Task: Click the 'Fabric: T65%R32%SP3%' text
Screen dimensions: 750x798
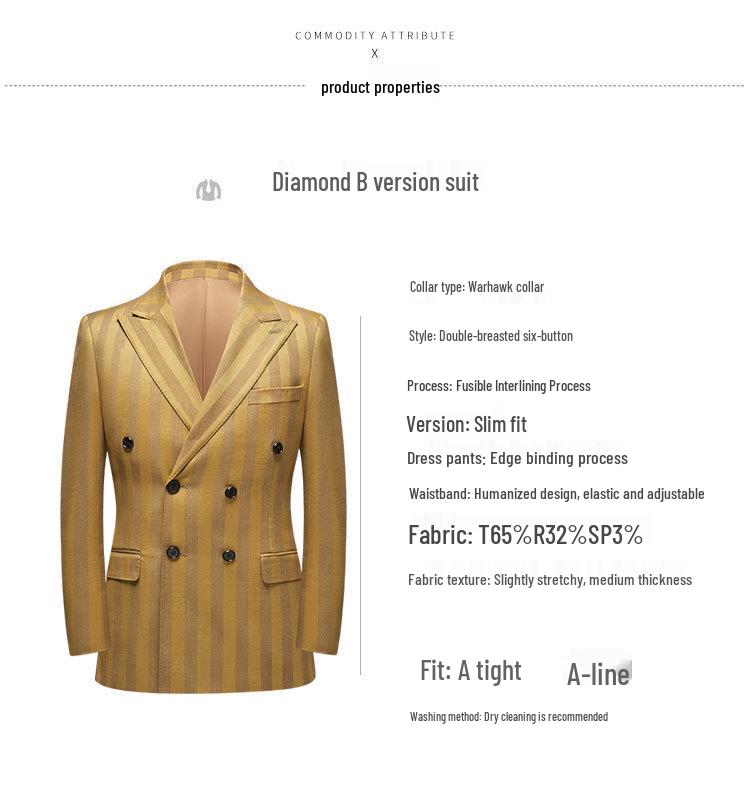Action: point(526,535)
